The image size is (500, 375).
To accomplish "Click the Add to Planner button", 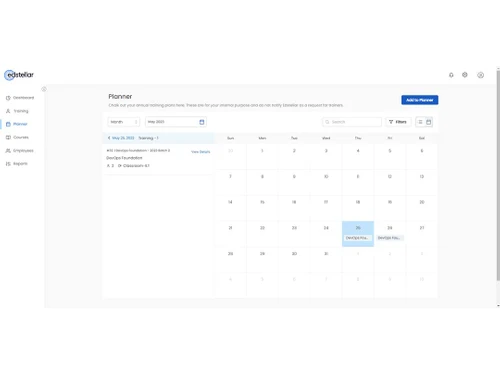I will [420, 100].
